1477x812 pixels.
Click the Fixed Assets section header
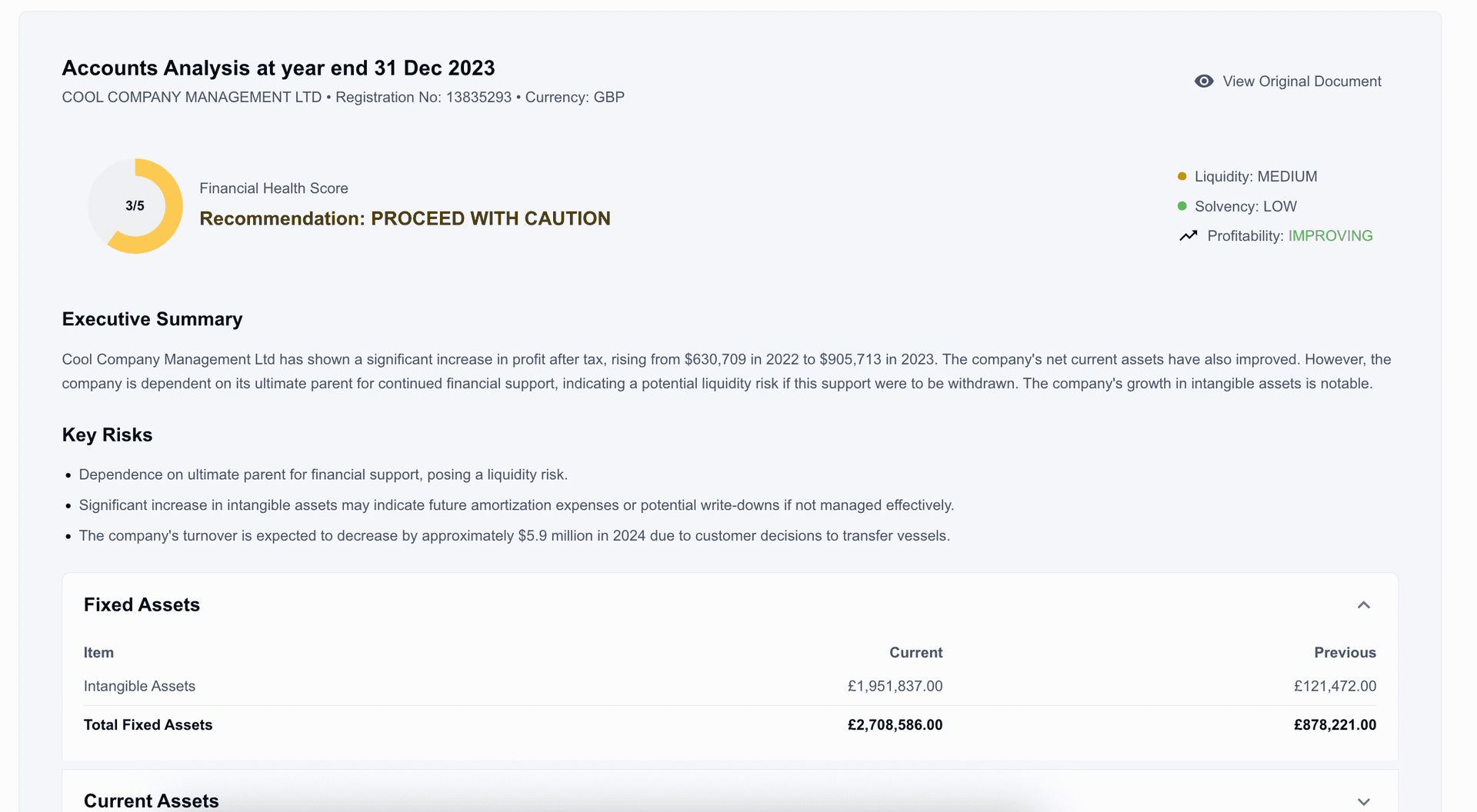pos(142,605)
